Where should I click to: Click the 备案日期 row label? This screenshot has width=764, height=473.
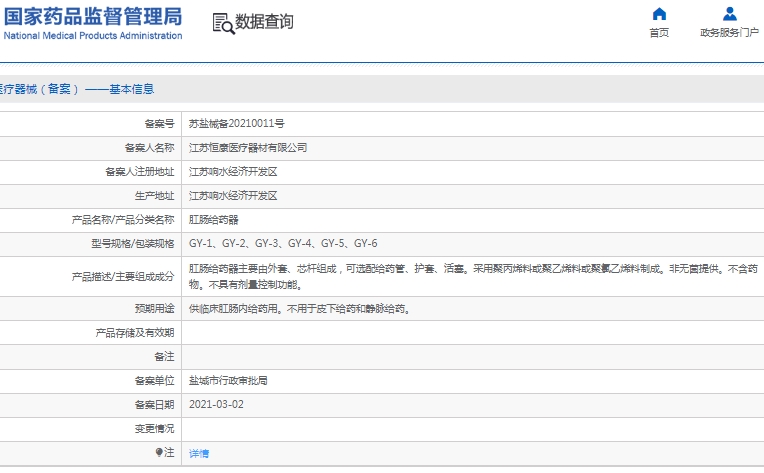click(x=154, y=405)
